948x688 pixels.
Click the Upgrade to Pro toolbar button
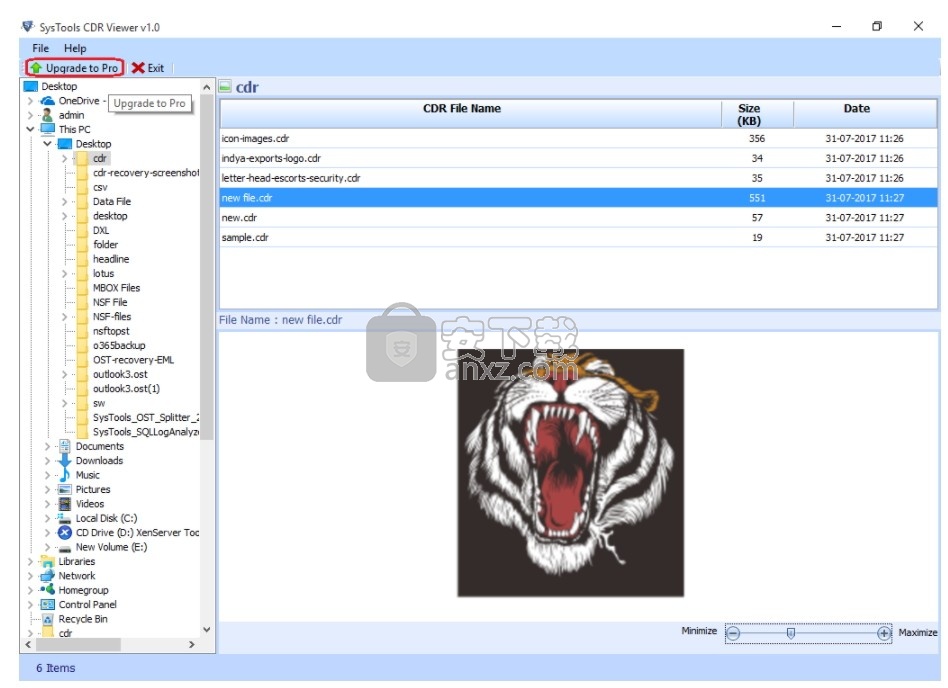pos(75,68)
